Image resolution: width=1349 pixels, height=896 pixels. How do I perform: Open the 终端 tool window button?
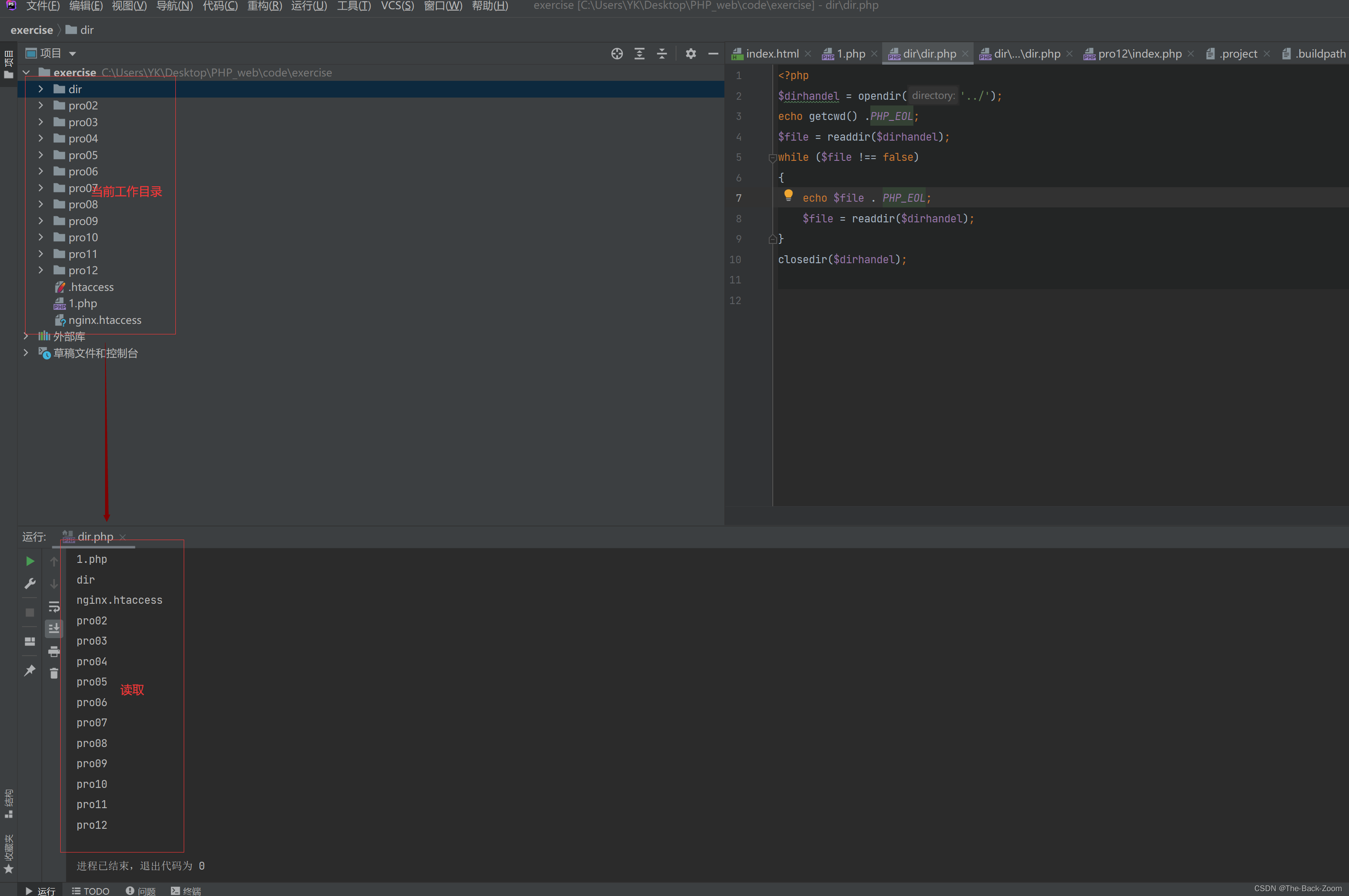pos(186,890)
